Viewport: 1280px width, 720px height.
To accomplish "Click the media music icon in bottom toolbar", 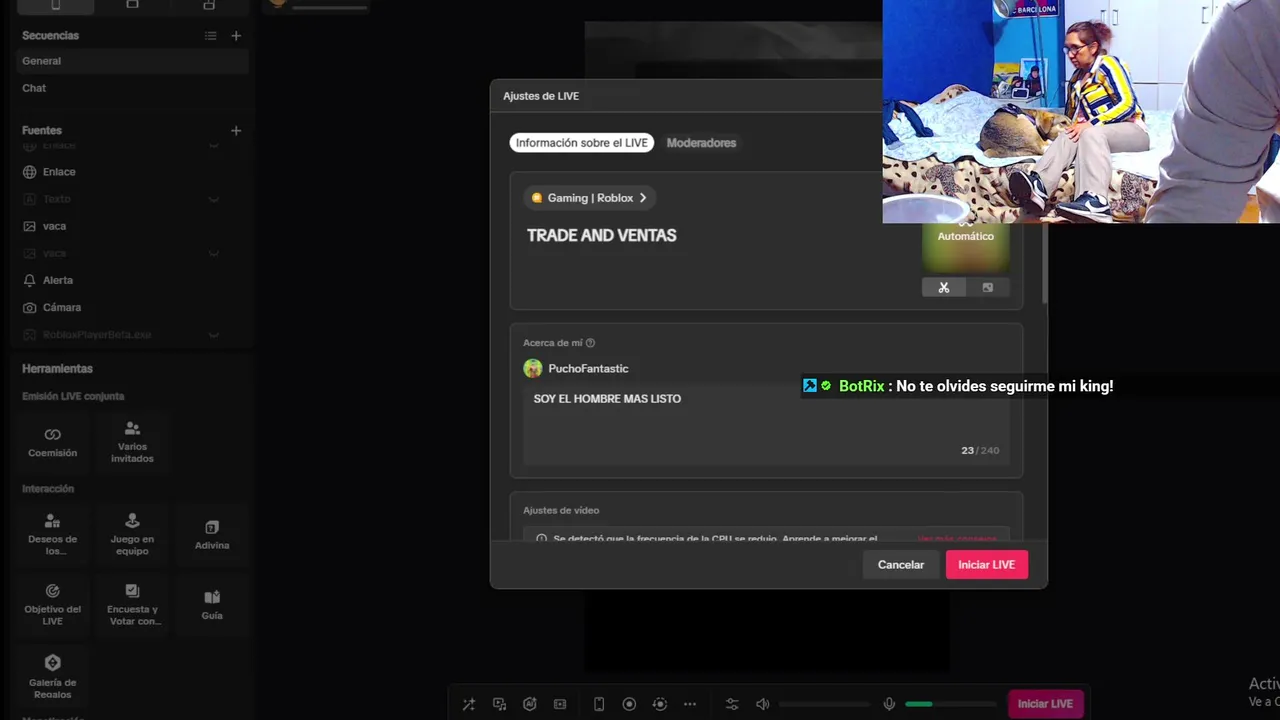I will pos(499,704).
